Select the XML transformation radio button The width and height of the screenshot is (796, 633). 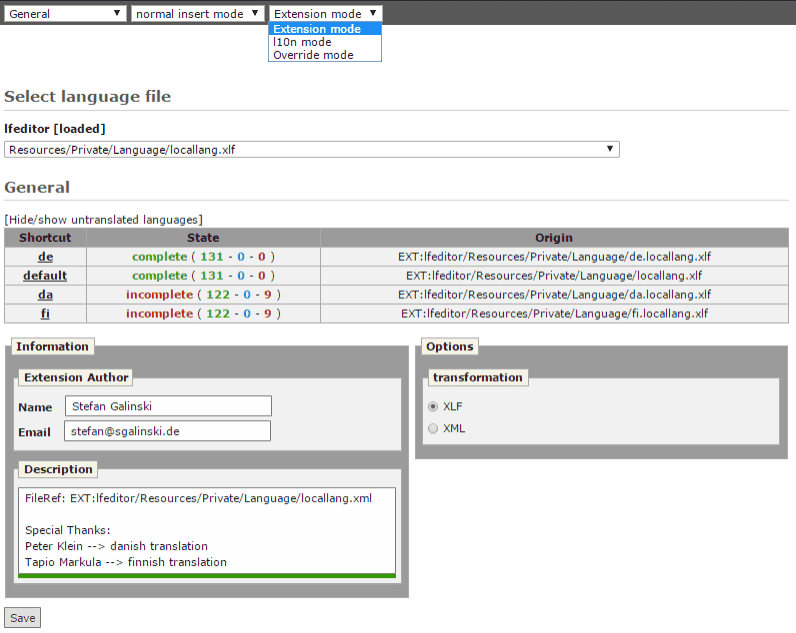(433, 428)
